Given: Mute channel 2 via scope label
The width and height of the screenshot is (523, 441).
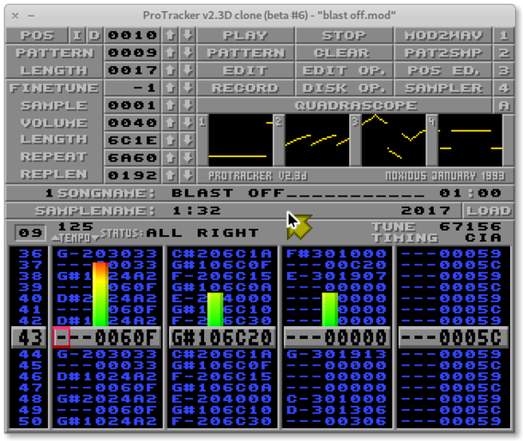Looking at the screenshot, I should 279,122.
